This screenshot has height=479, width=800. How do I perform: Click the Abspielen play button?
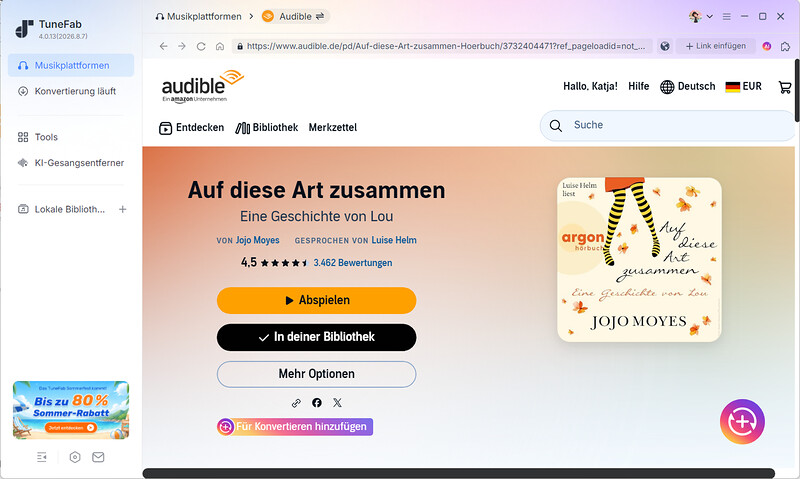coord(316,300)
